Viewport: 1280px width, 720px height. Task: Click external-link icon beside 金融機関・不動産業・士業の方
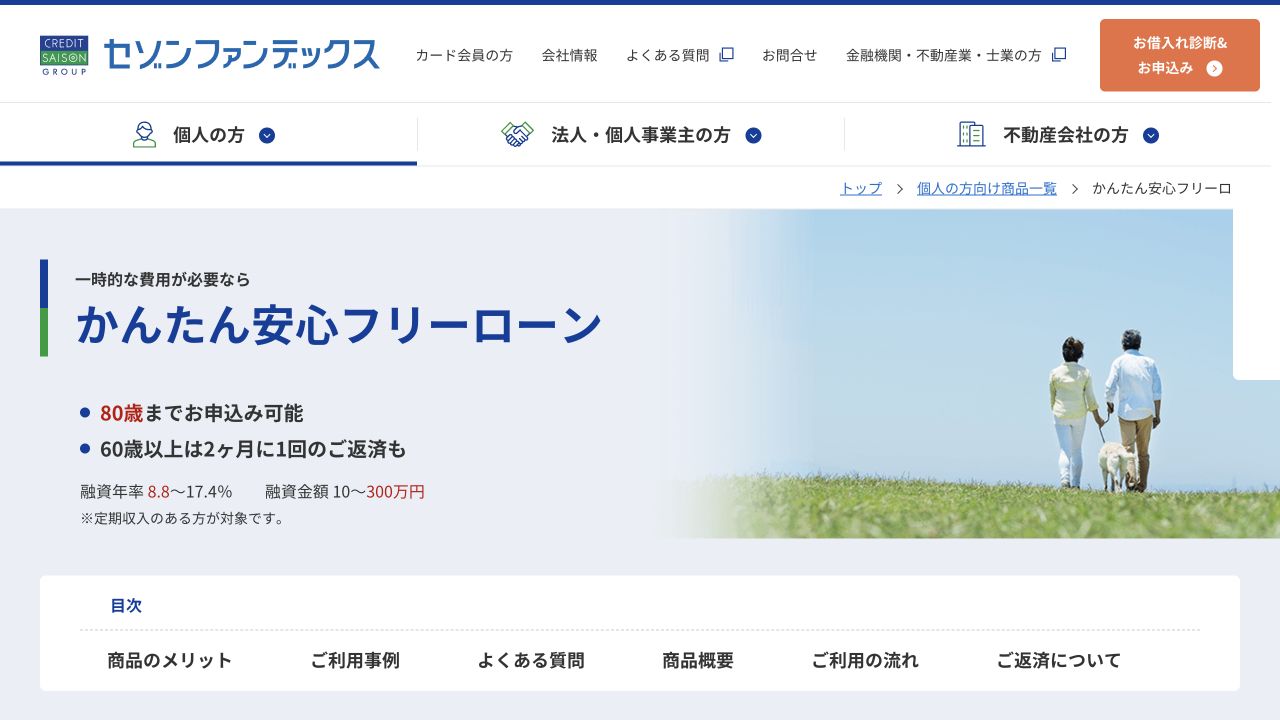tap(1059, 54)
